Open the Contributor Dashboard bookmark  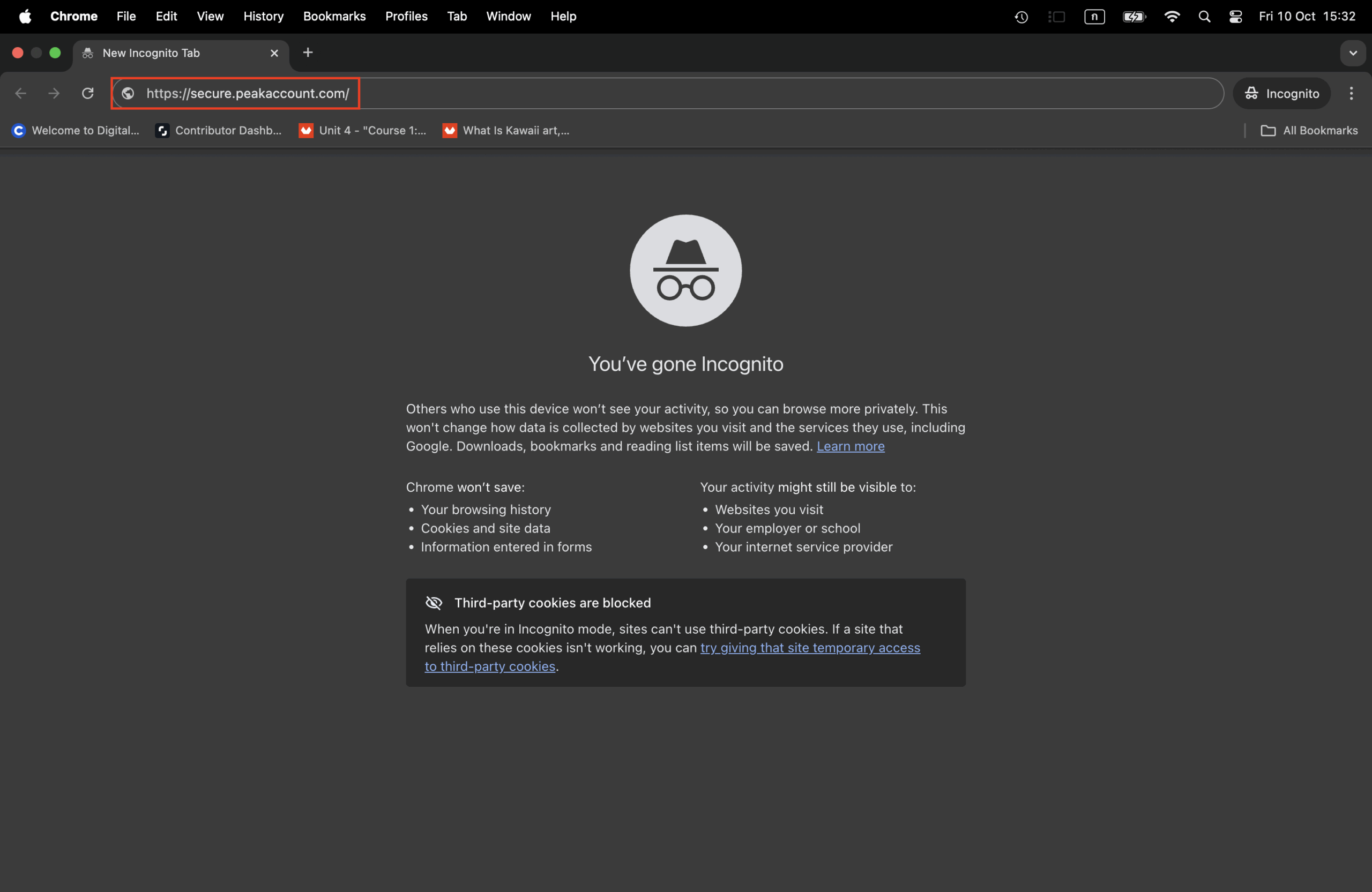(219, 130)
